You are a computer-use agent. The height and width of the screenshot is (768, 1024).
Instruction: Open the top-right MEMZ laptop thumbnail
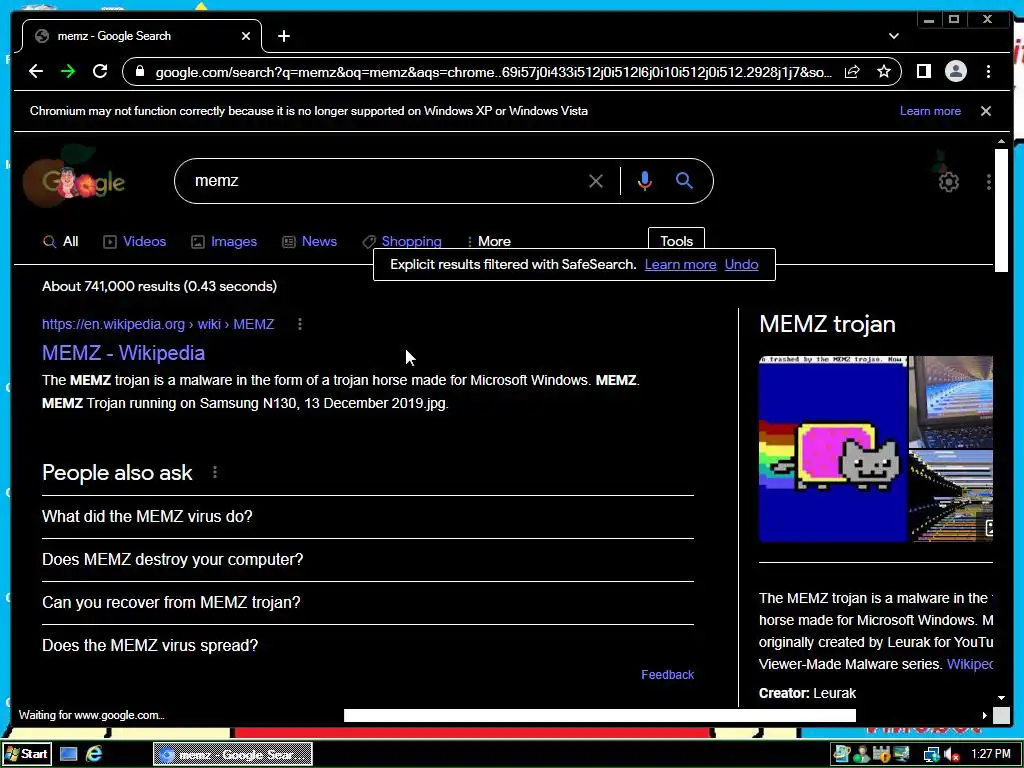951,402
